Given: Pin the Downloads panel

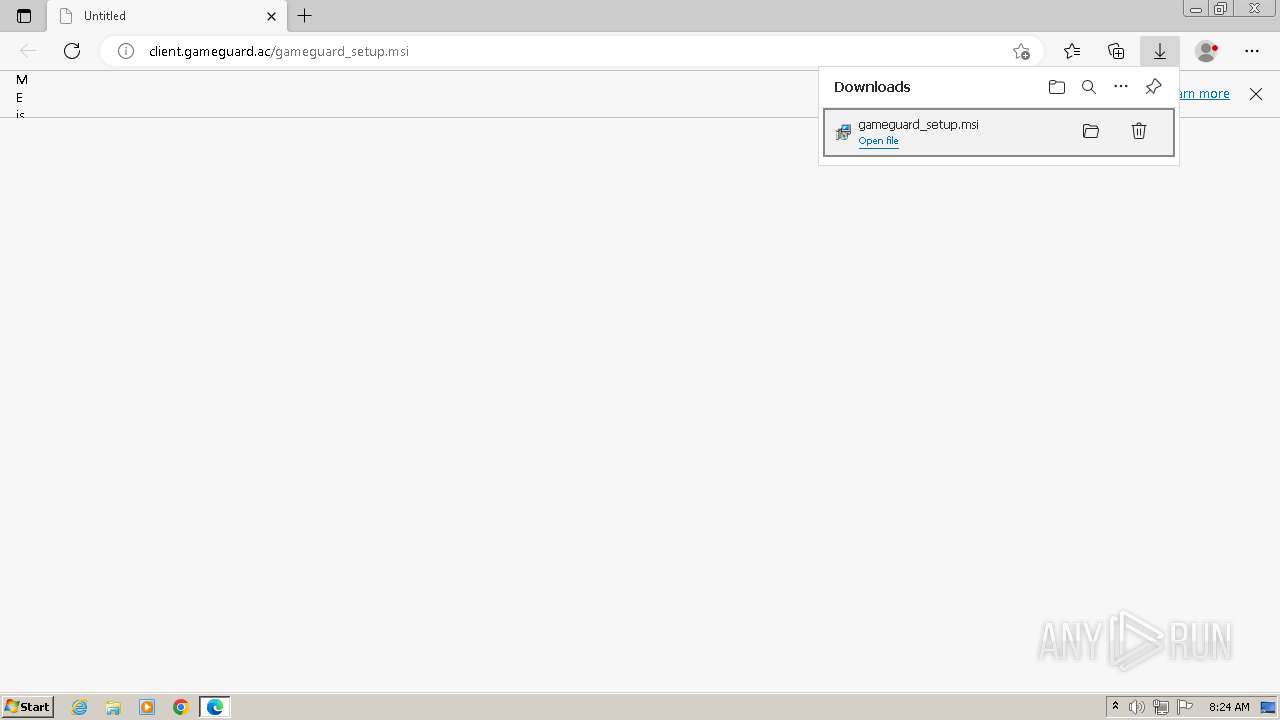Looking at the screenshot, I should coord(1153,87).
